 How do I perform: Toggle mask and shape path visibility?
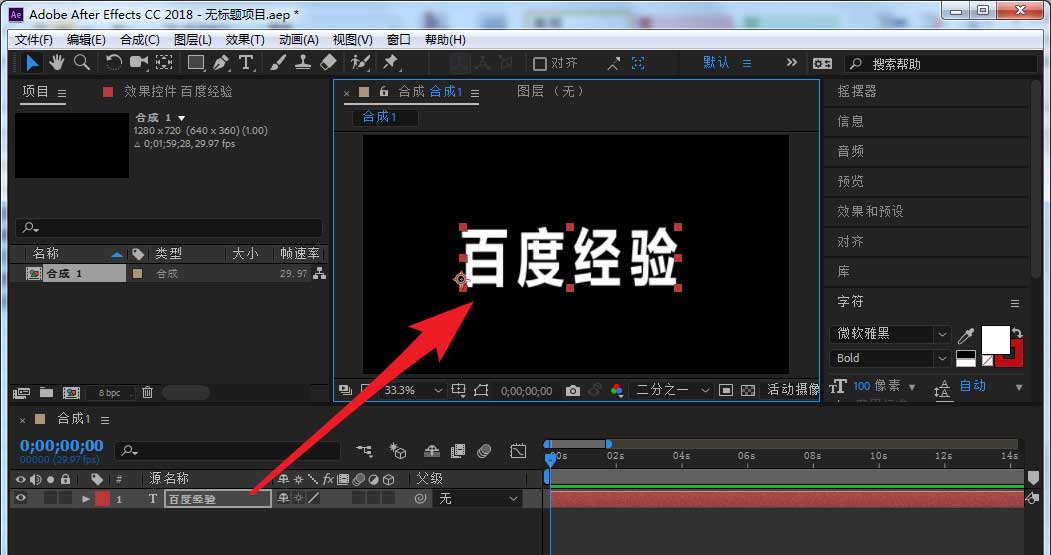481,390
